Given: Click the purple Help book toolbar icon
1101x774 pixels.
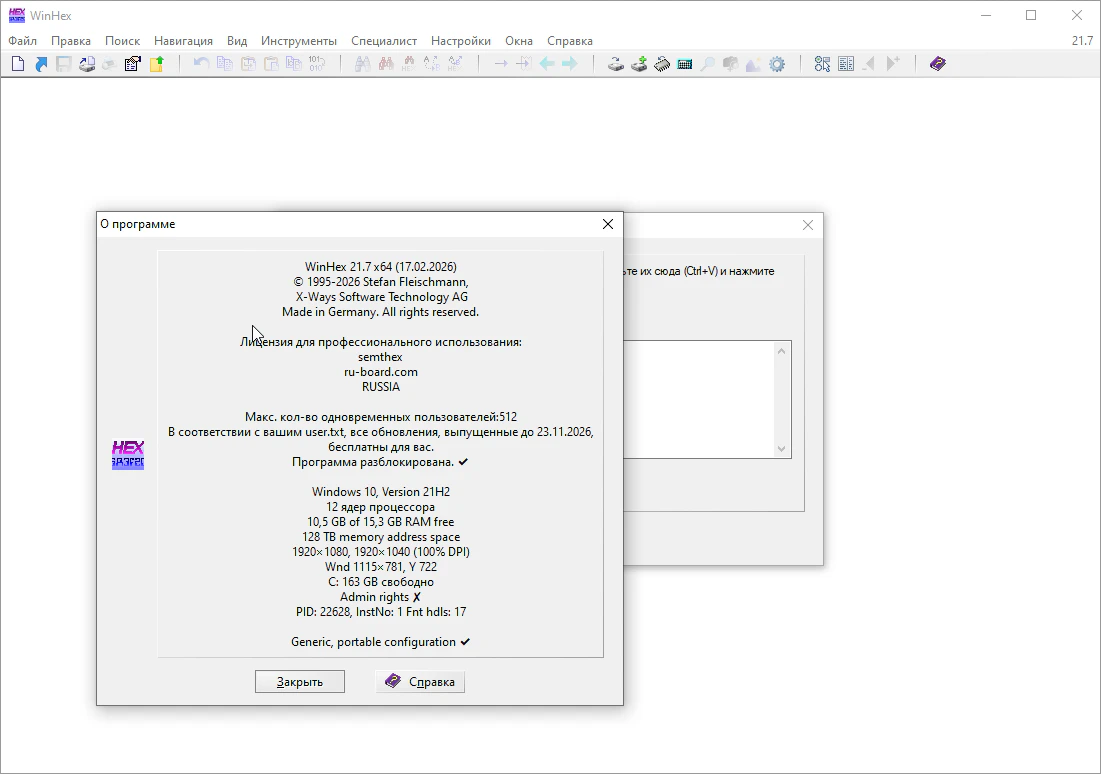Looking at the screenshot, I should click(938, 64).
